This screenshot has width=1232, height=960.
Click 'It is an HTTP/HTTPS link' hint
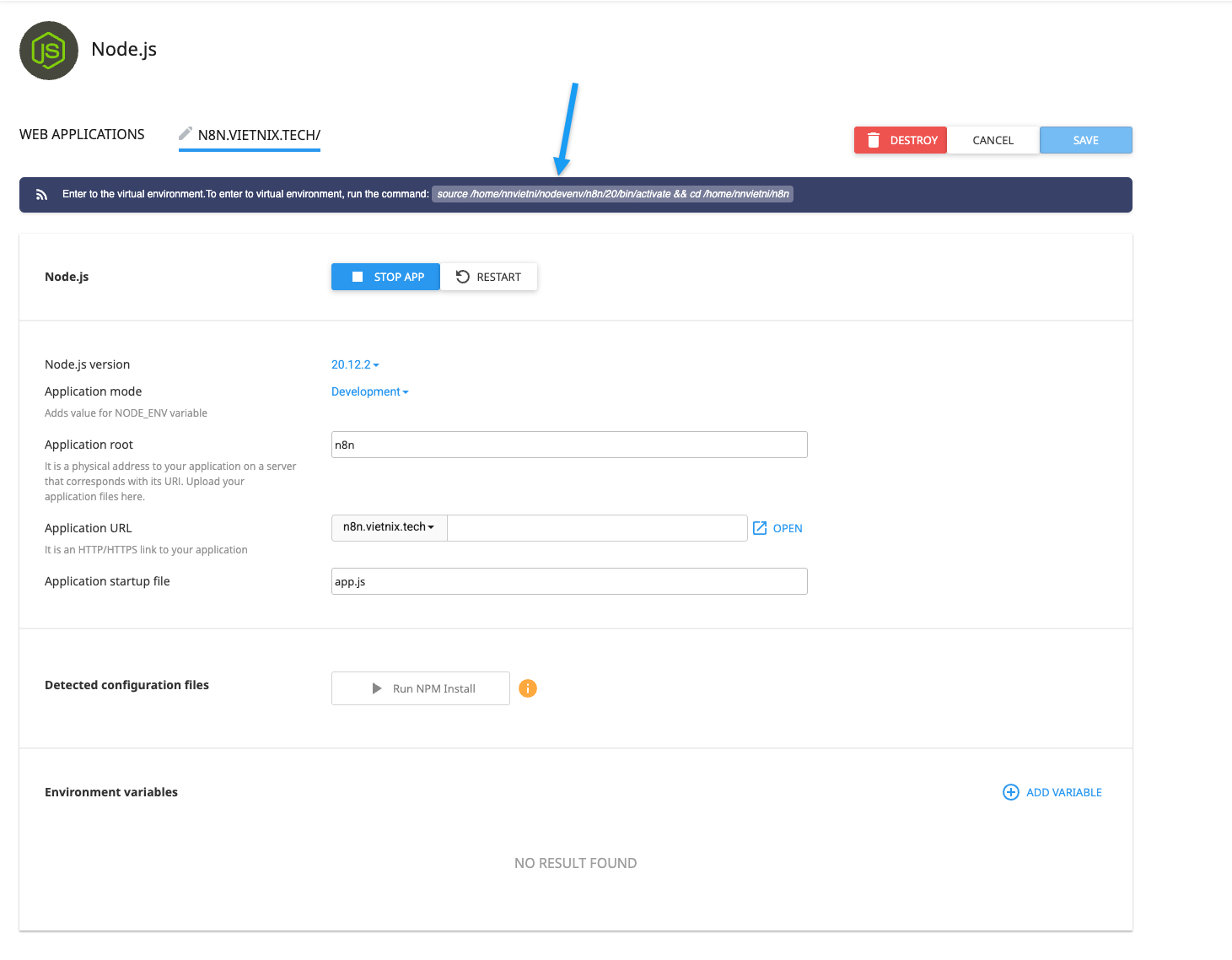(x=146, y=550)
